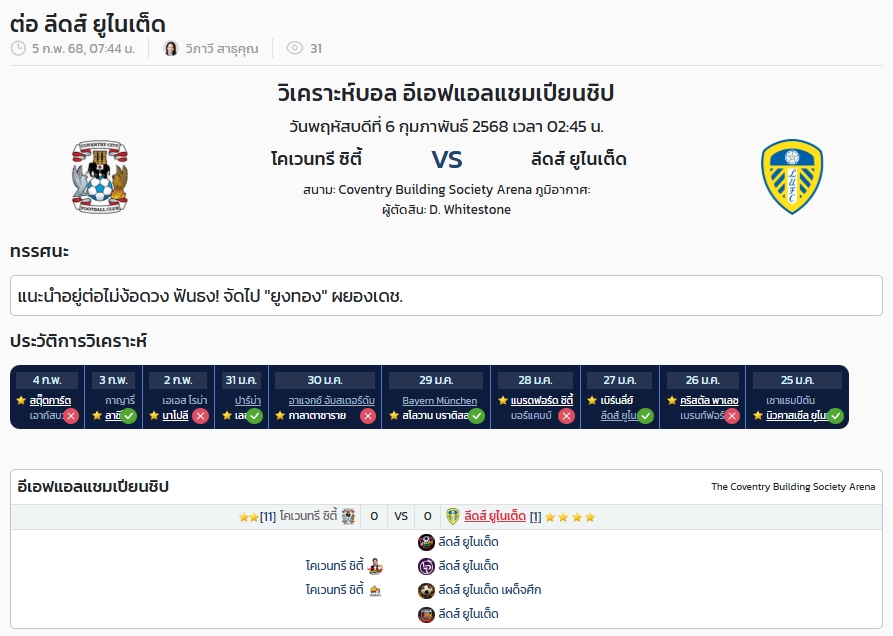Click the purple LP tipster logo
This screenshot has width=893, height=636.
426,566
